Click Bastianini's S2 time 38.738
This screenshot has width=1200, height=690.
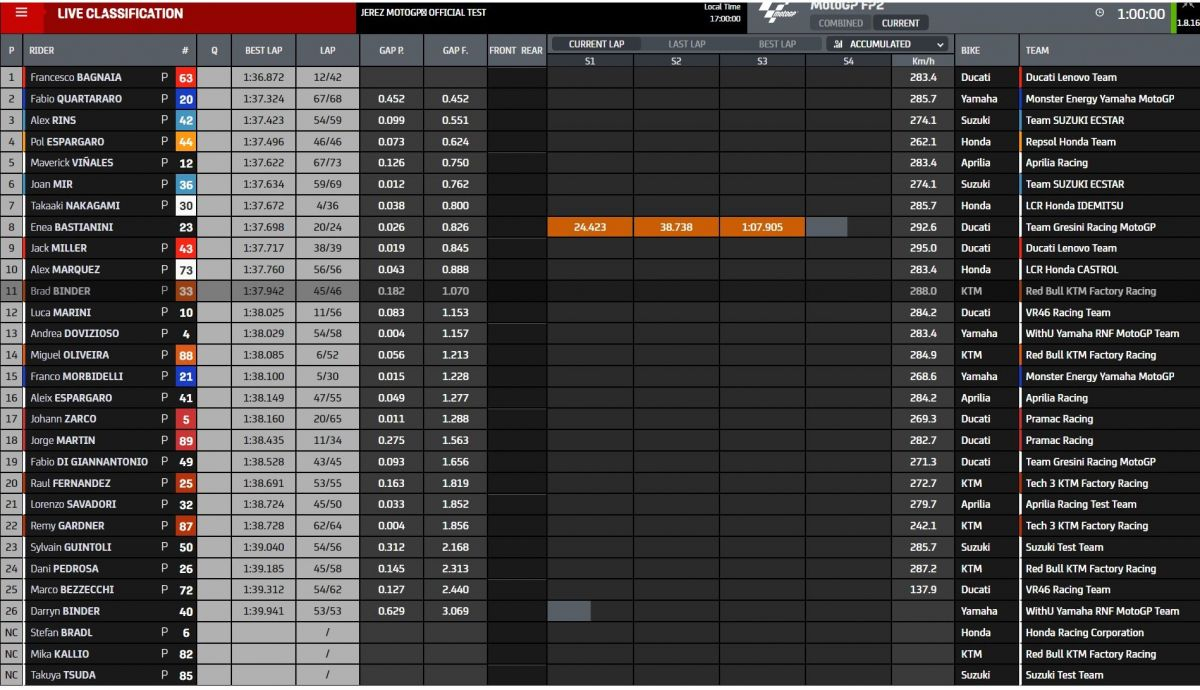coord(676,227)
